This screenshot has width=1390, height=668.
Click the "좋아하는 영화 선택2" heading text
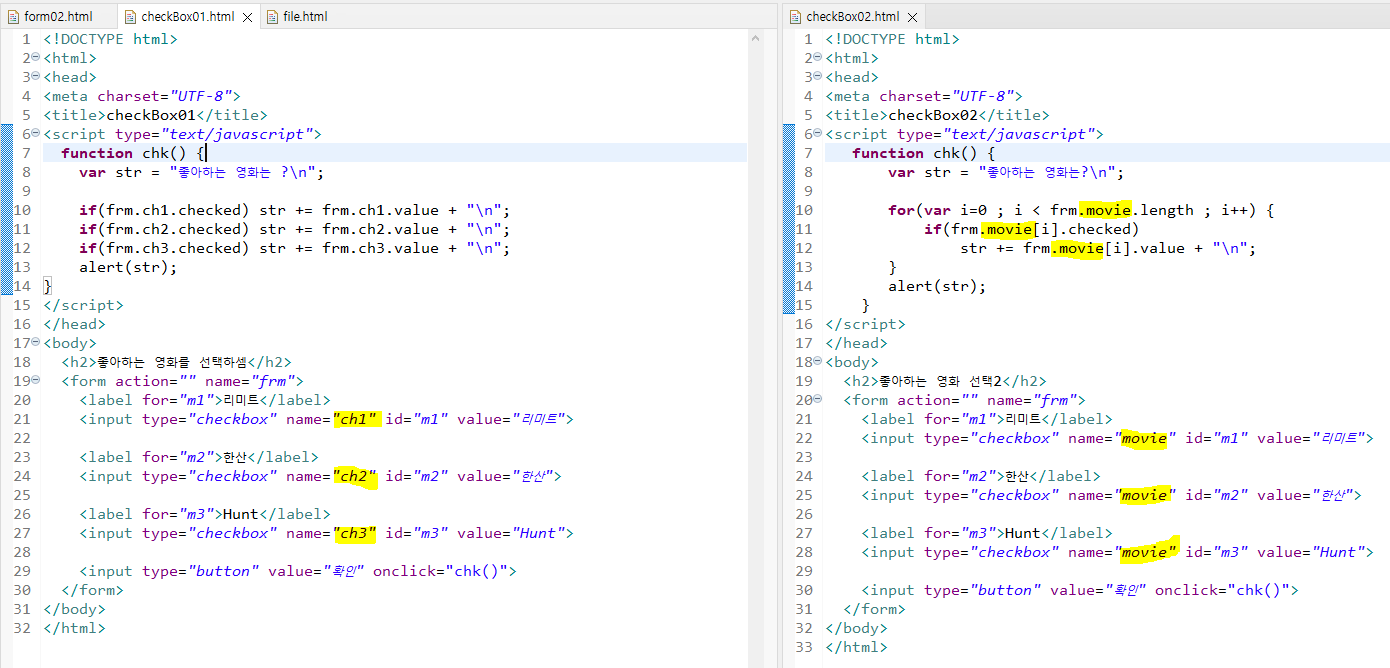[941, 381]
